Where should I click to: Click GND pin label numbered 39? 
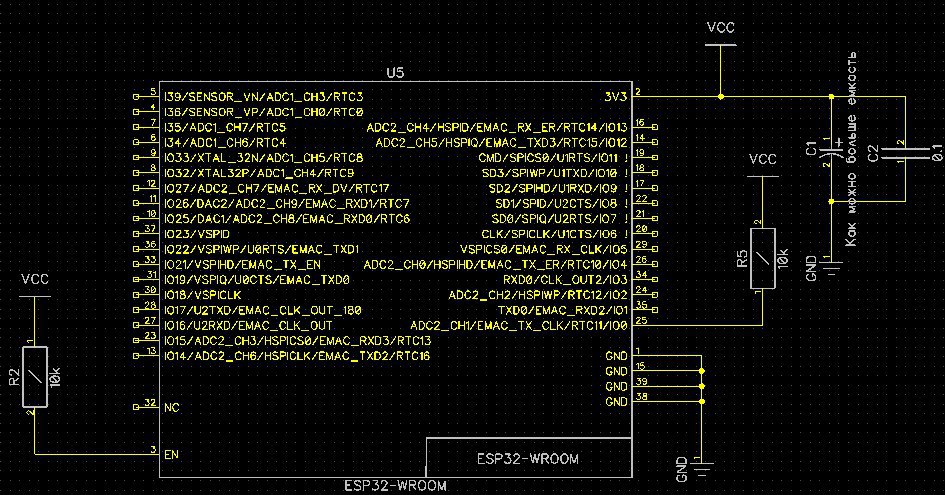(617, 386)
